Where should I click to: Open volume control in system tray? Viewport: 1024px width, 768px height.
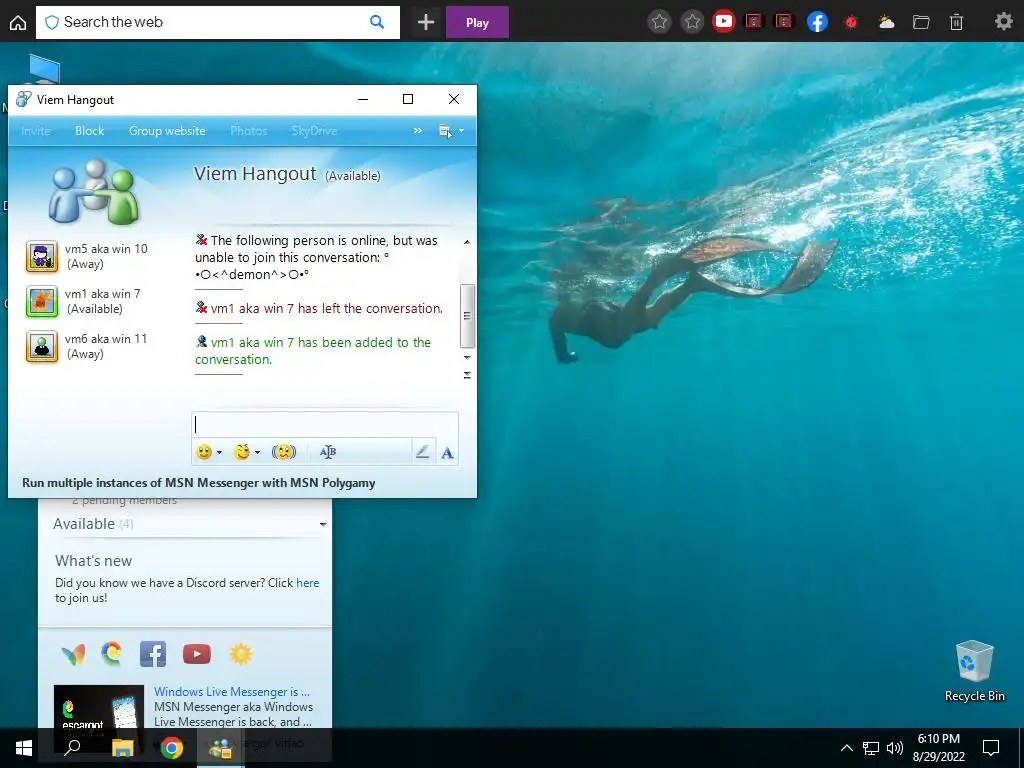tap(895, 748)
